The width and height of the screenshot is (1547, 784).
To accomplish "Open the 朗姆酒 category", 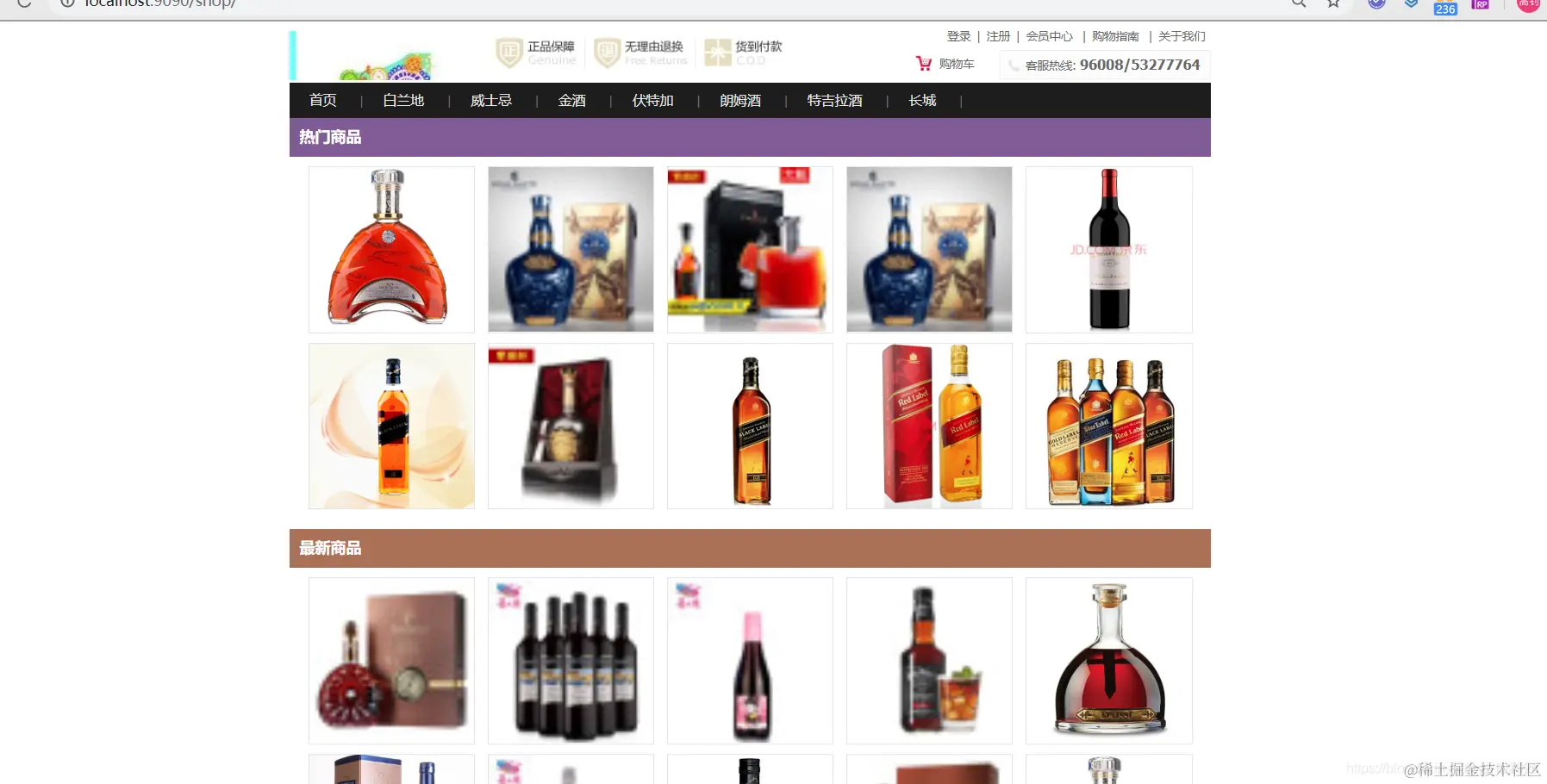I will (740, 101).
